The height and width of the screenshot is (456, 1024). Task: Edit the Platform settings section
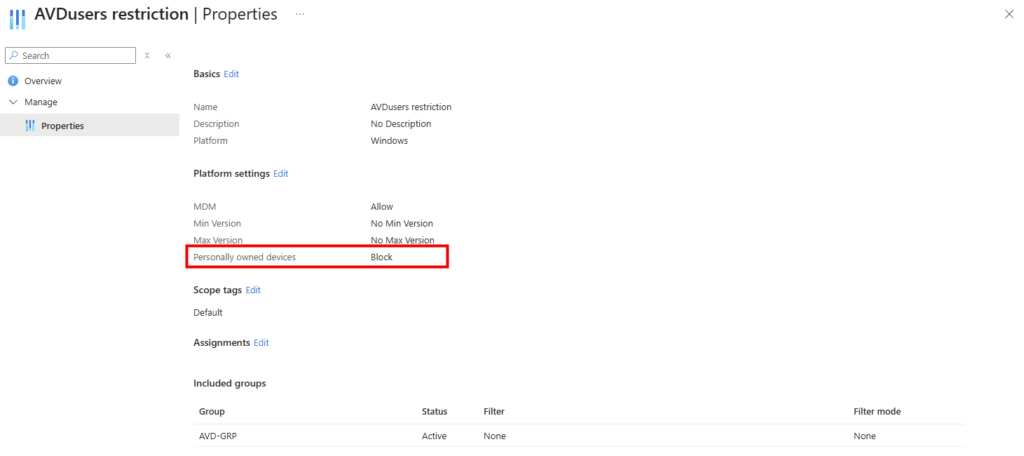pos(281,174)
